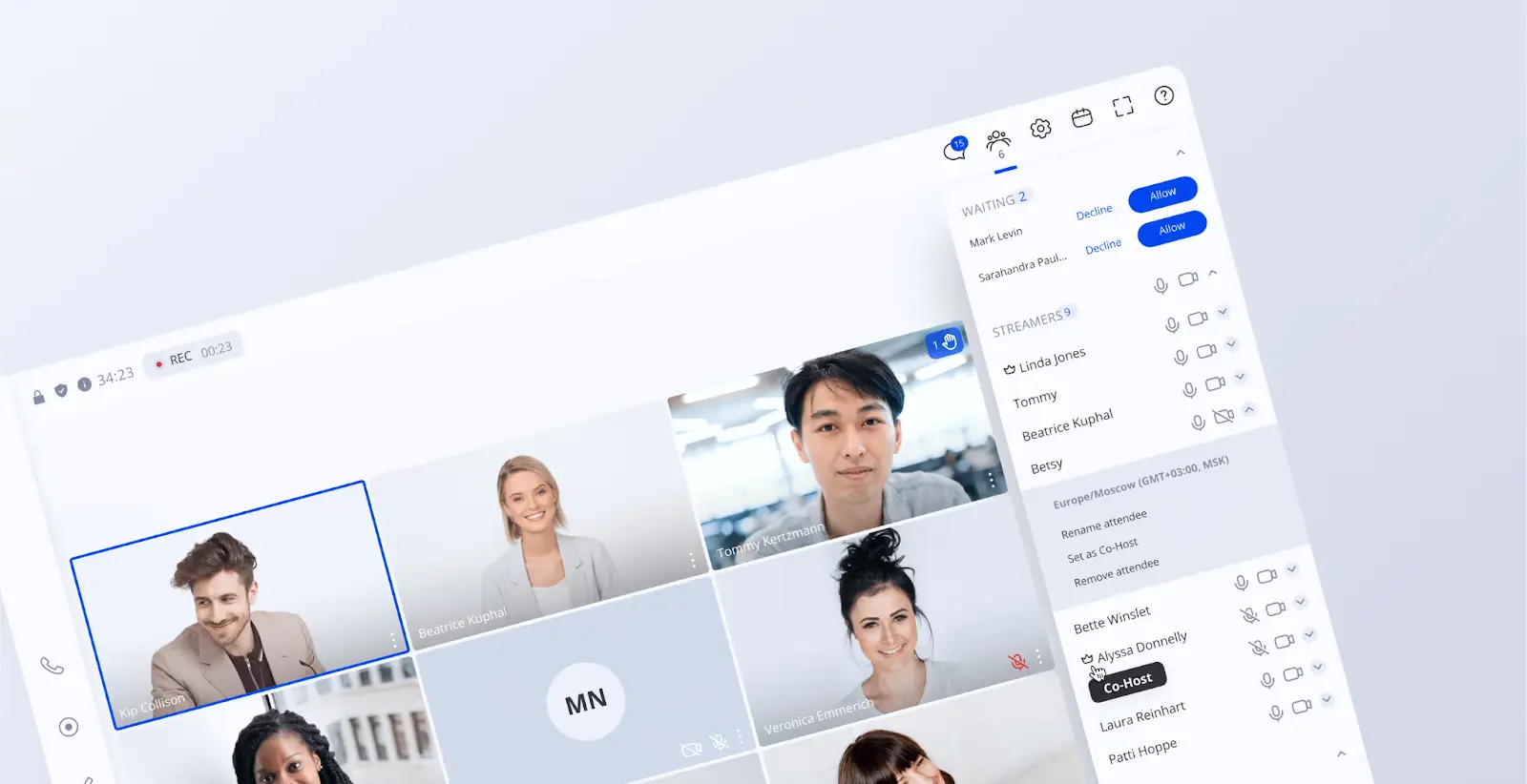Expand Patti Hoppe's options chevron
The width and height of the screenshot is (1527, 784).
[x=1327, y=699]
